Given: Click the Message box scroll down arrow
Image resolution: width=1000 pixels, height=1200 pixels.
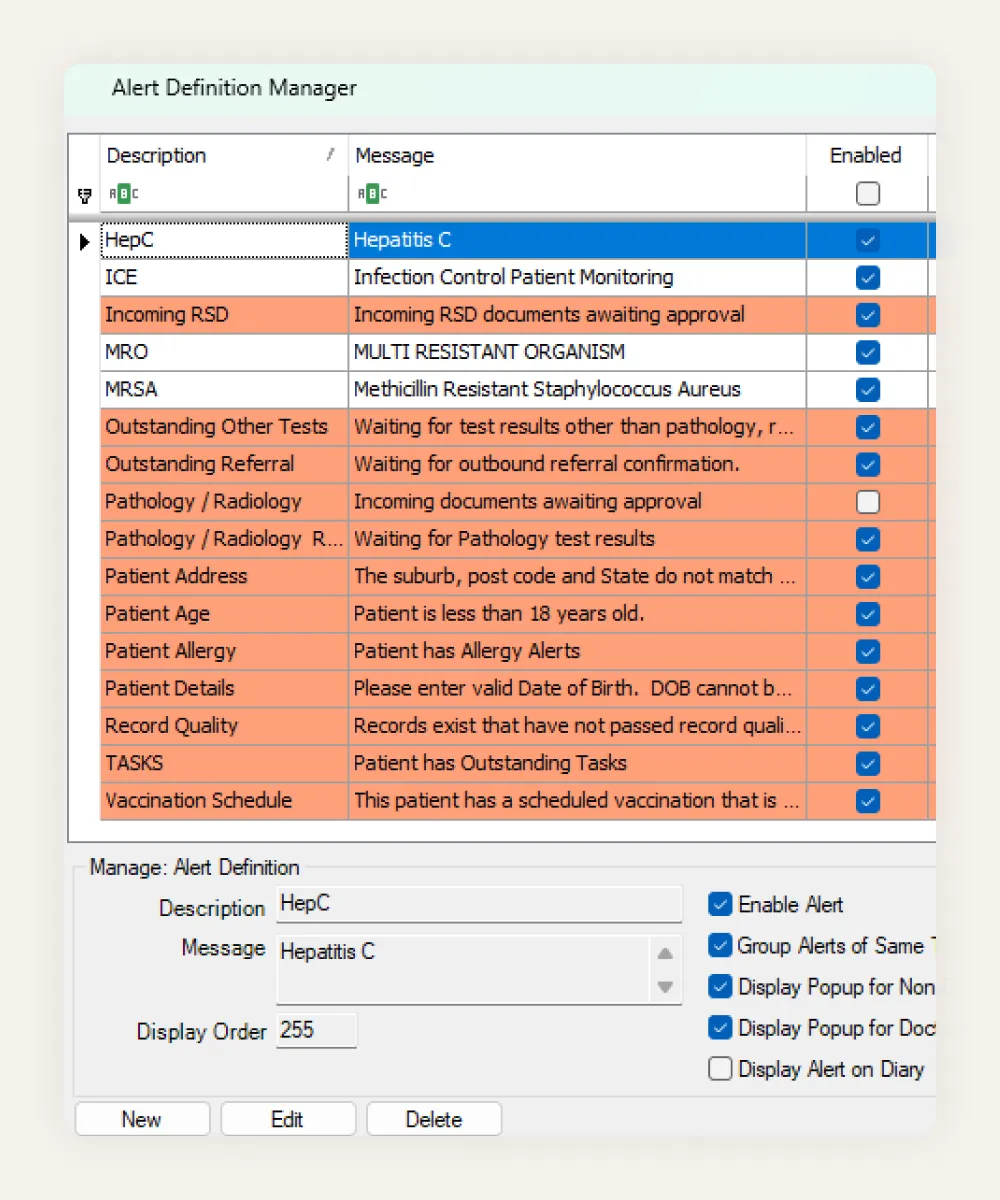Looking at the screenshot, I should (x=665, y=987).
